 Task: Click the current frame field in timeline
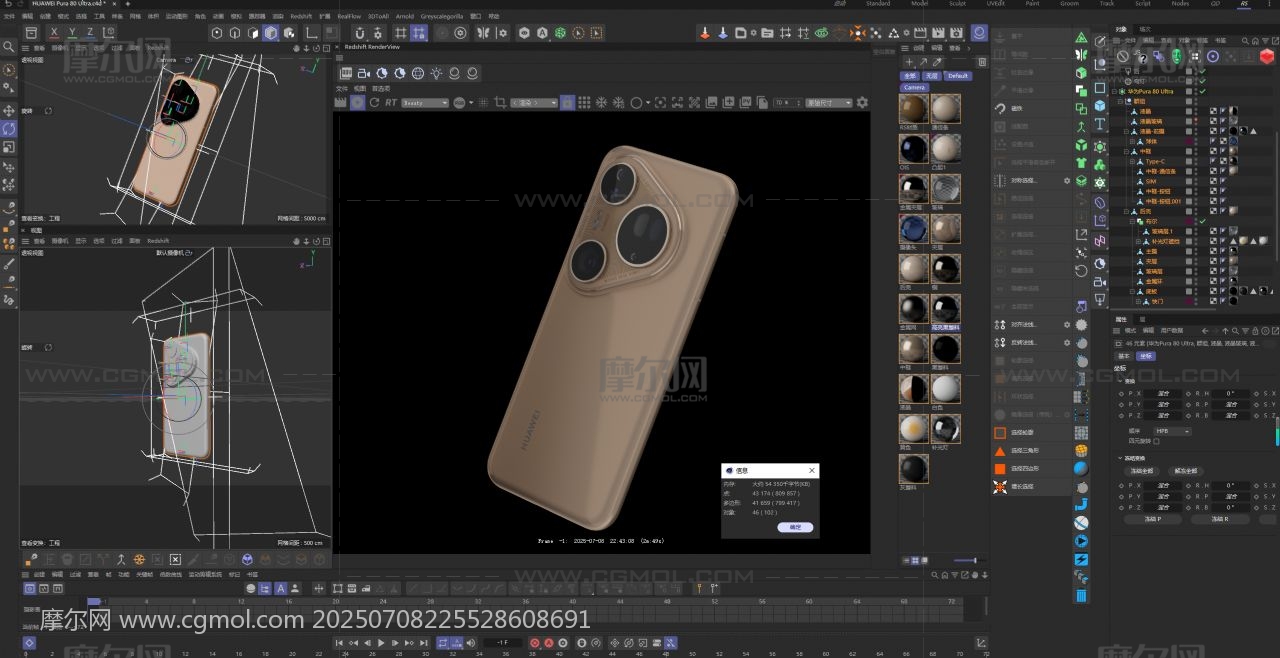503,643
